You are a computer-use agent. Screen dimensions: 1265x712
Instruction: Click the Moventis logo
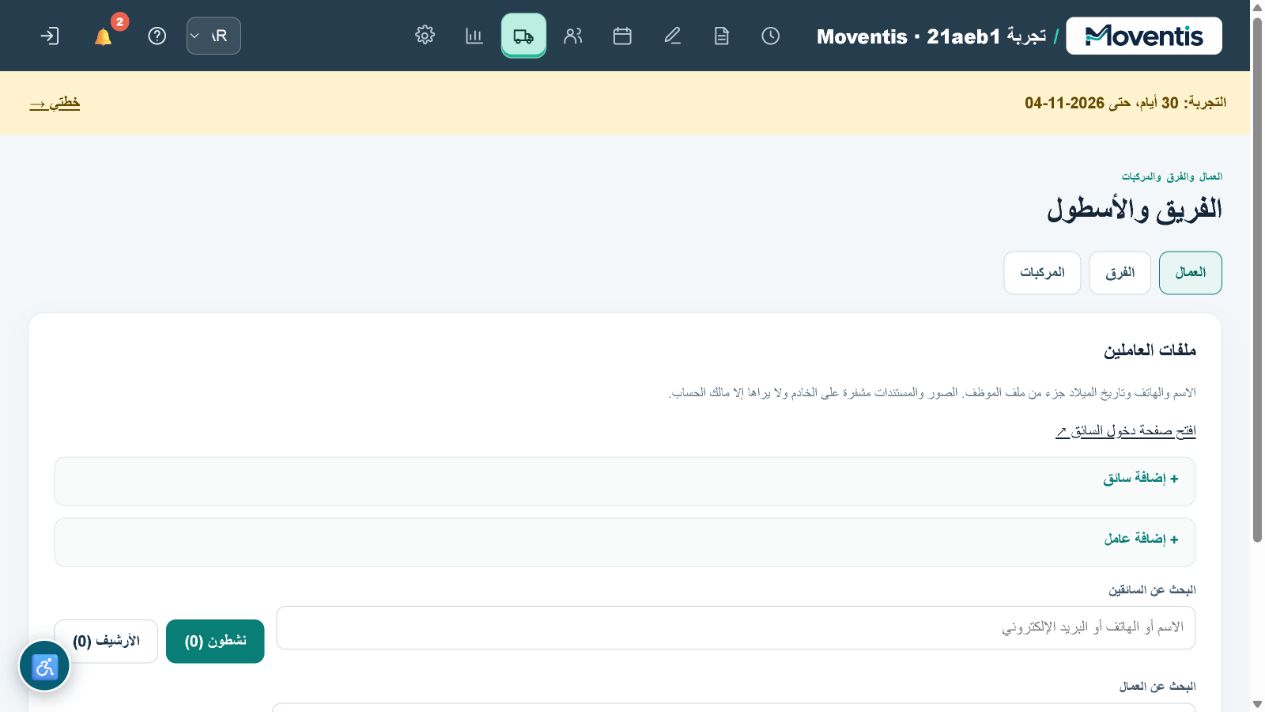1144,36
